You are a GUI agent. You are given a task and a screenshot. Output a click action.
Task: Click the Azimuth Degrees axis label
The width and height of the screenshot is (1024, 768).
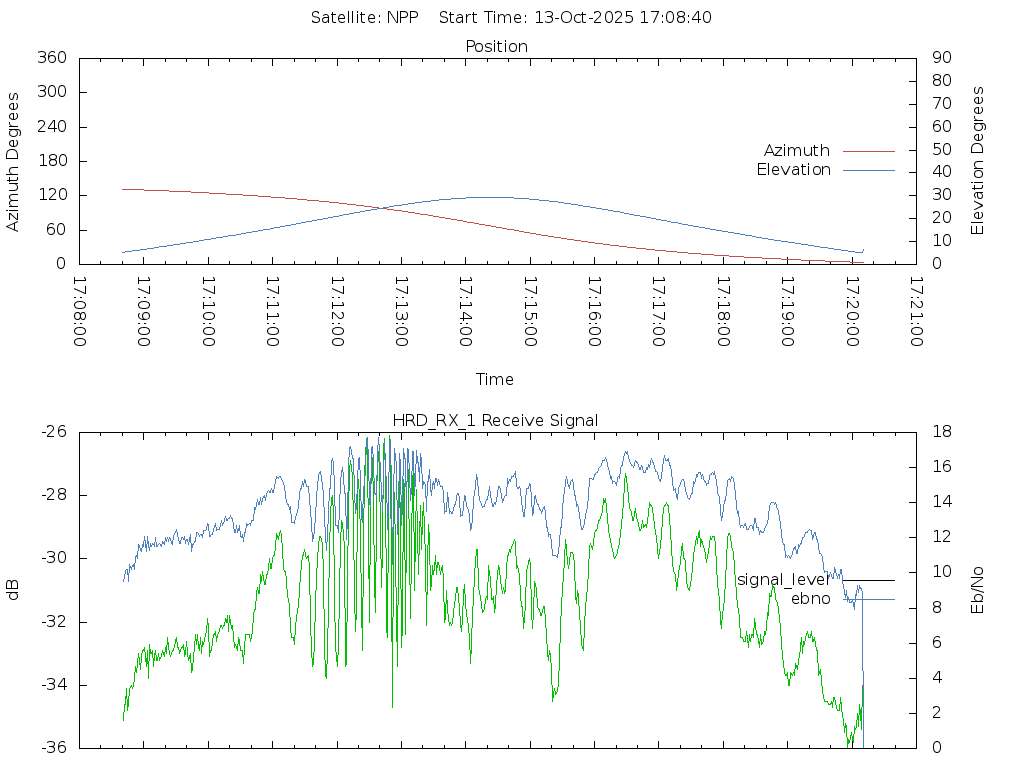(13, 161)
